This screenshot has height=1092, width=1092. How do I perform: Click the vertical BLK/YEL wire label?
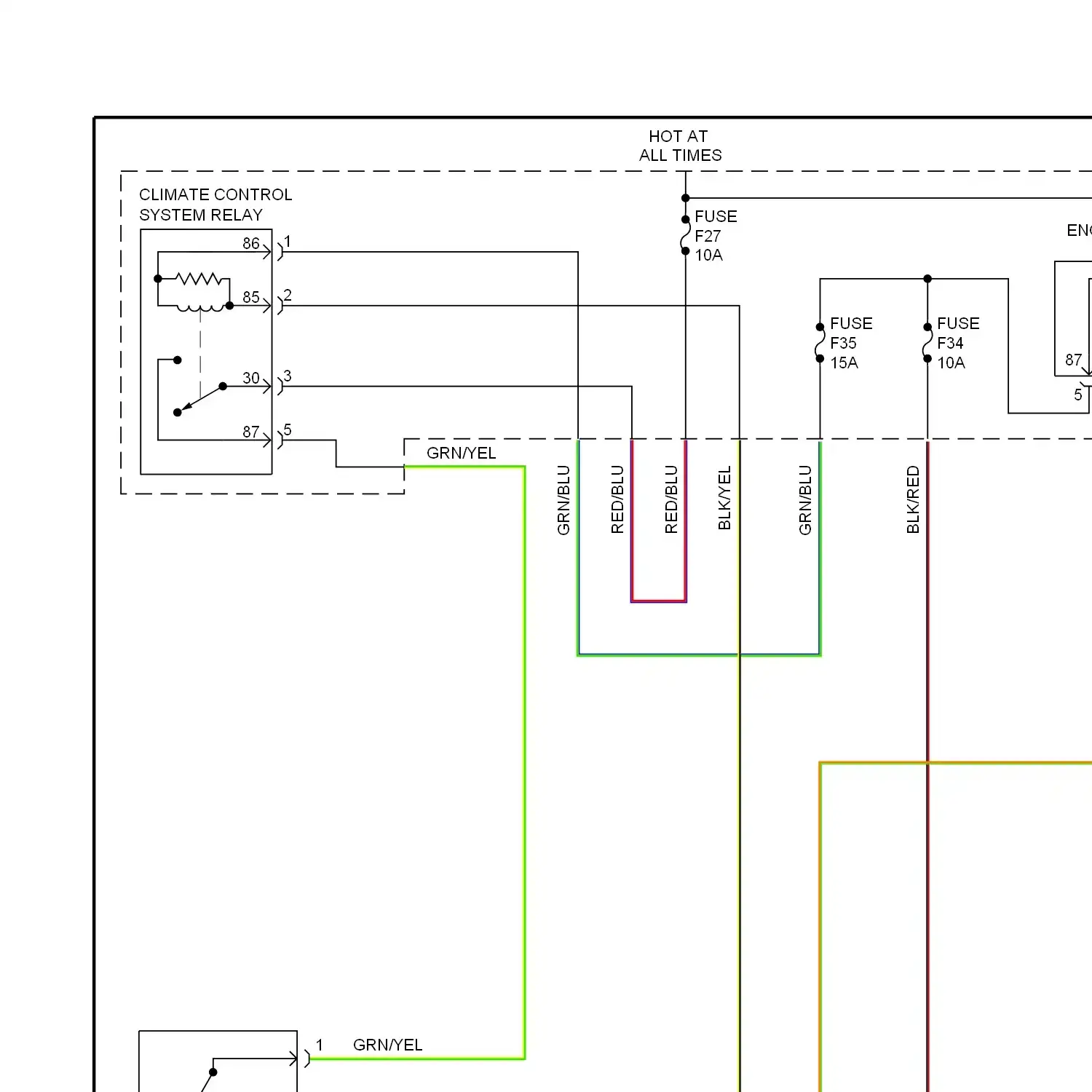click(724, 498)
